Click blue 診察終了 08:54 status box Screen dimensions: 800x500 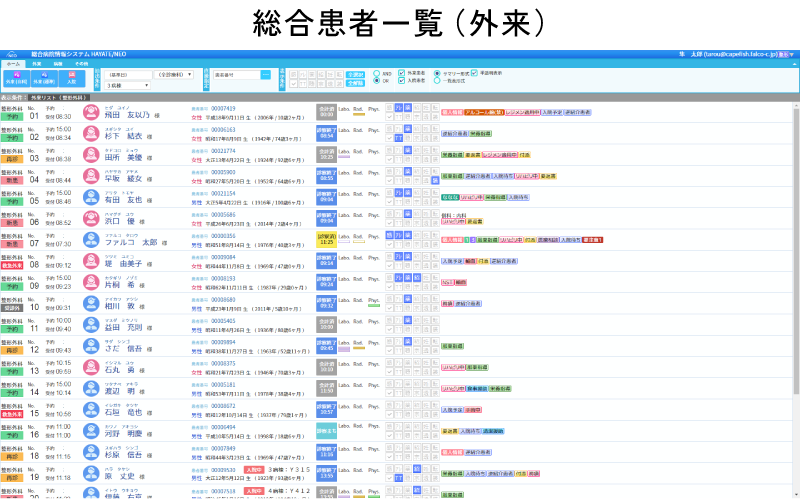(x=326, y=134)
